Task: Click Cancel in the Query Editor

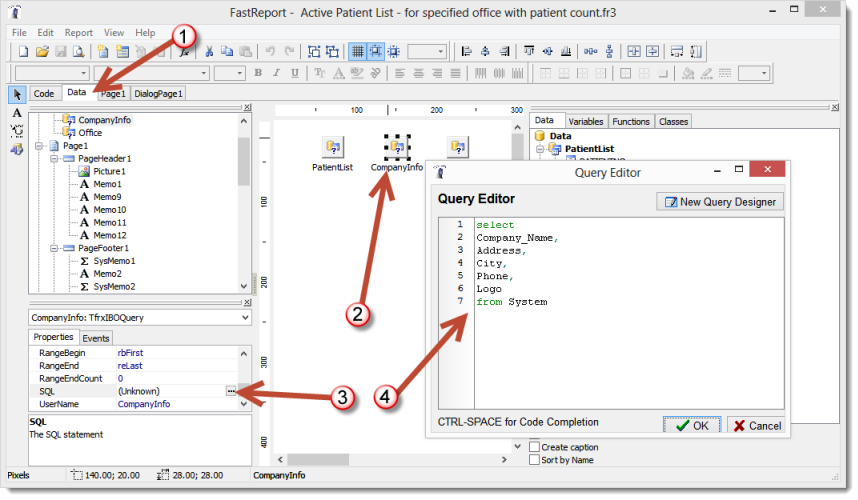Action: point(757,426)
